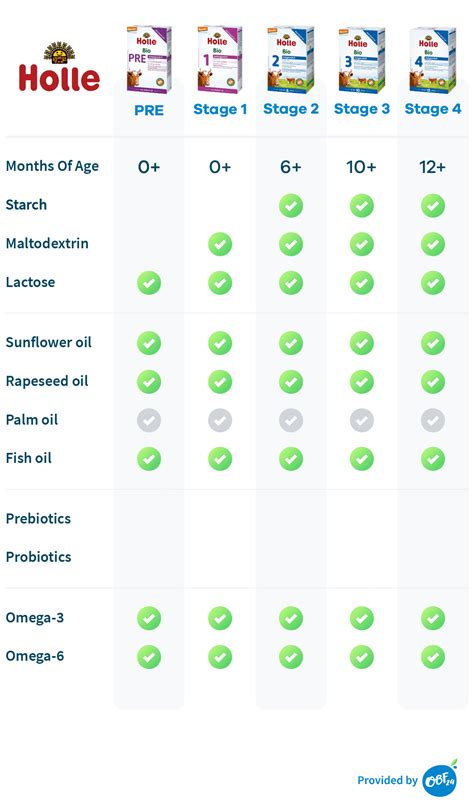Click the Sunflower oil checkmark for Stage 1
474x811 pixels.
[220, 343]
